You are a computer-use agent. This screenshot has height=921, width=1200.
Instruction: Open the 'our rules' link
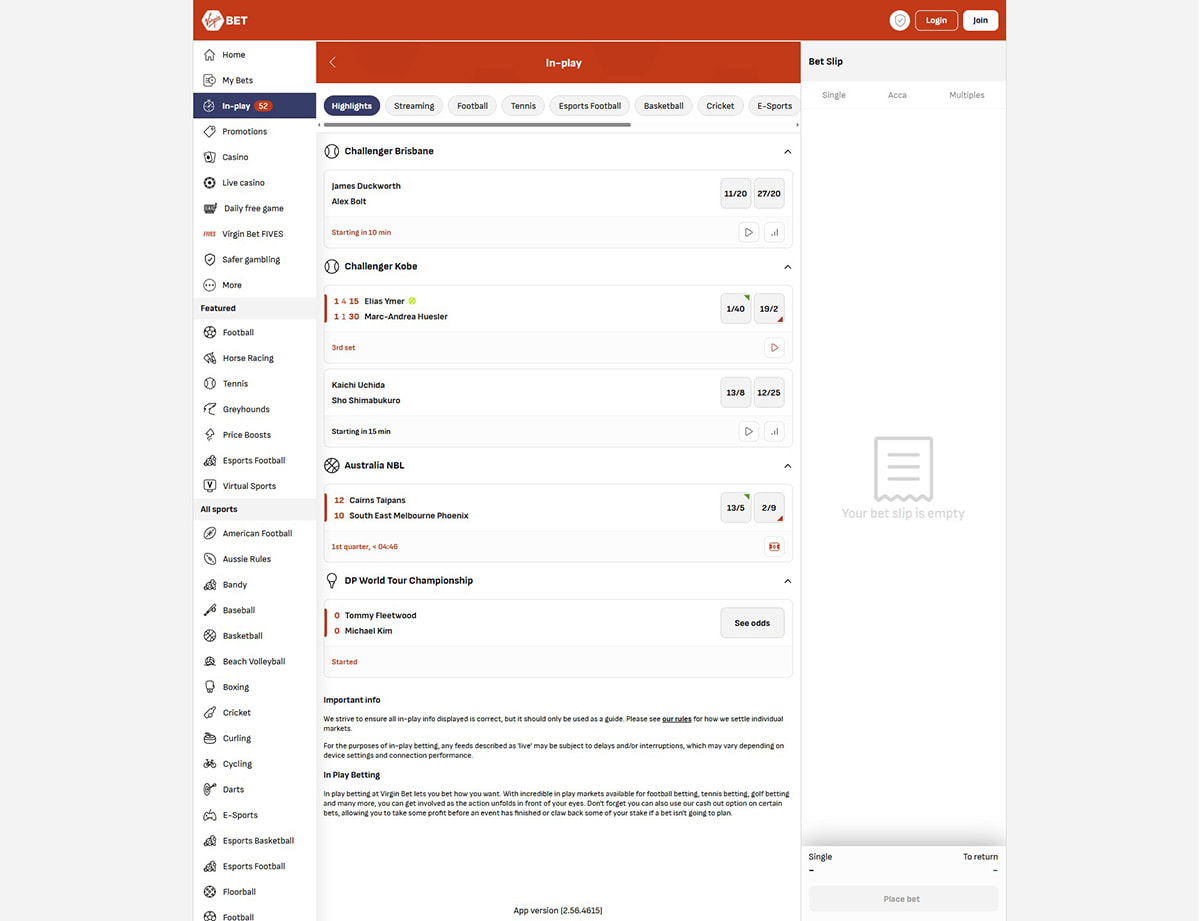pos(676,719)
